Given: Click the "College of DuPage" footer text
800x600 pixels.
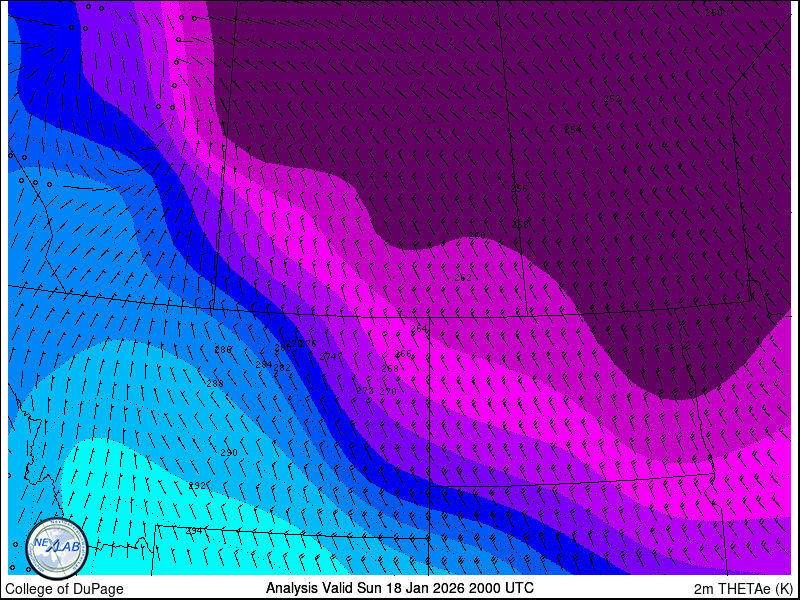Looking at the screenshot, I should [x=64, y=589].
